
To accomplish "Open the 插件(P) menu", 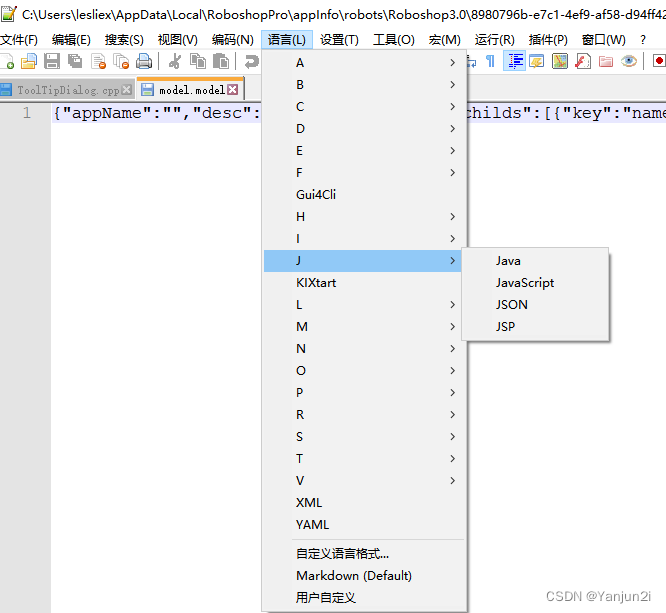I will (548, 40).
